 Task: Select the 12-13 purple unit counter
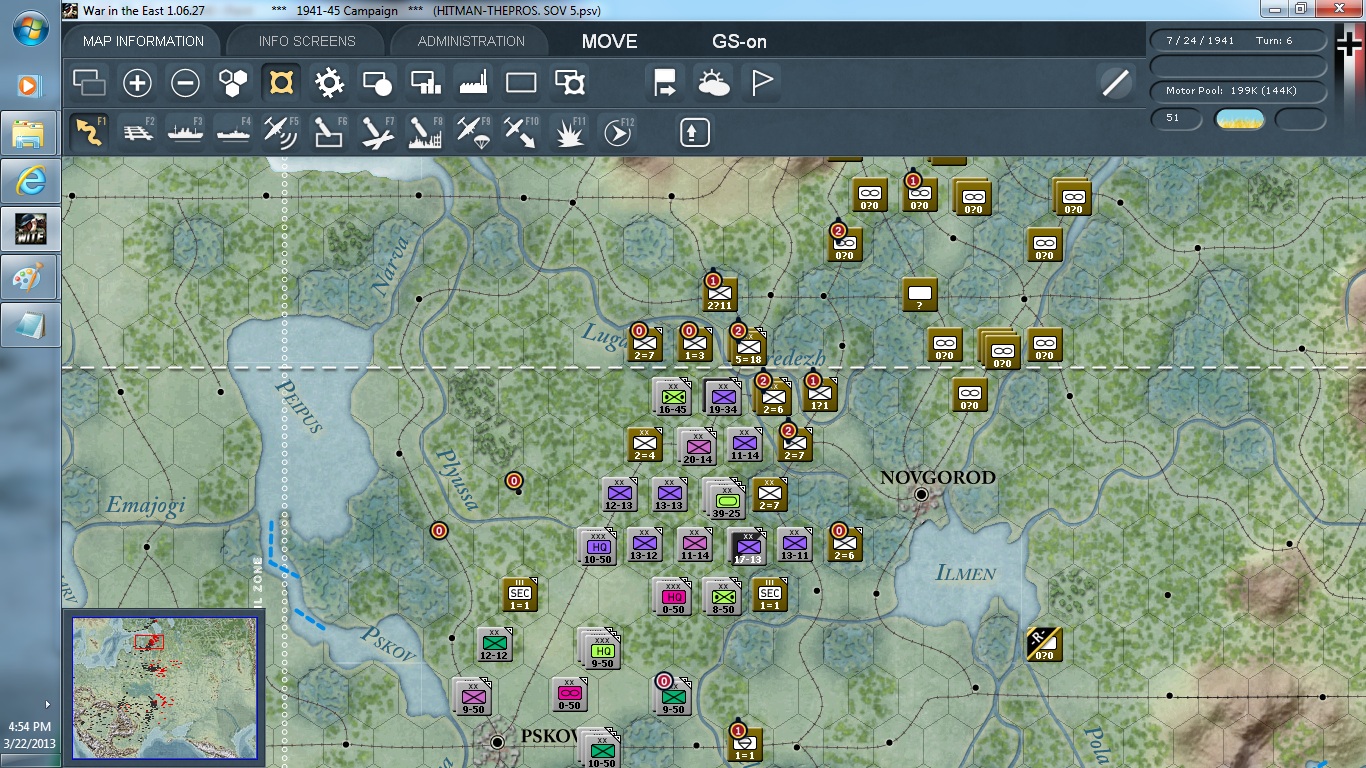point(620,496)
